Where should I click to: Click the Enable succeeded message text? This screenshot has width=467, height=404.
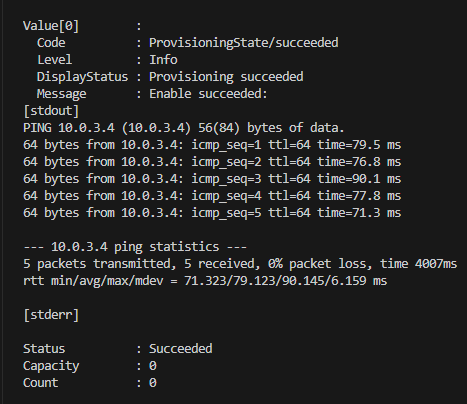[x=208, y=94]
